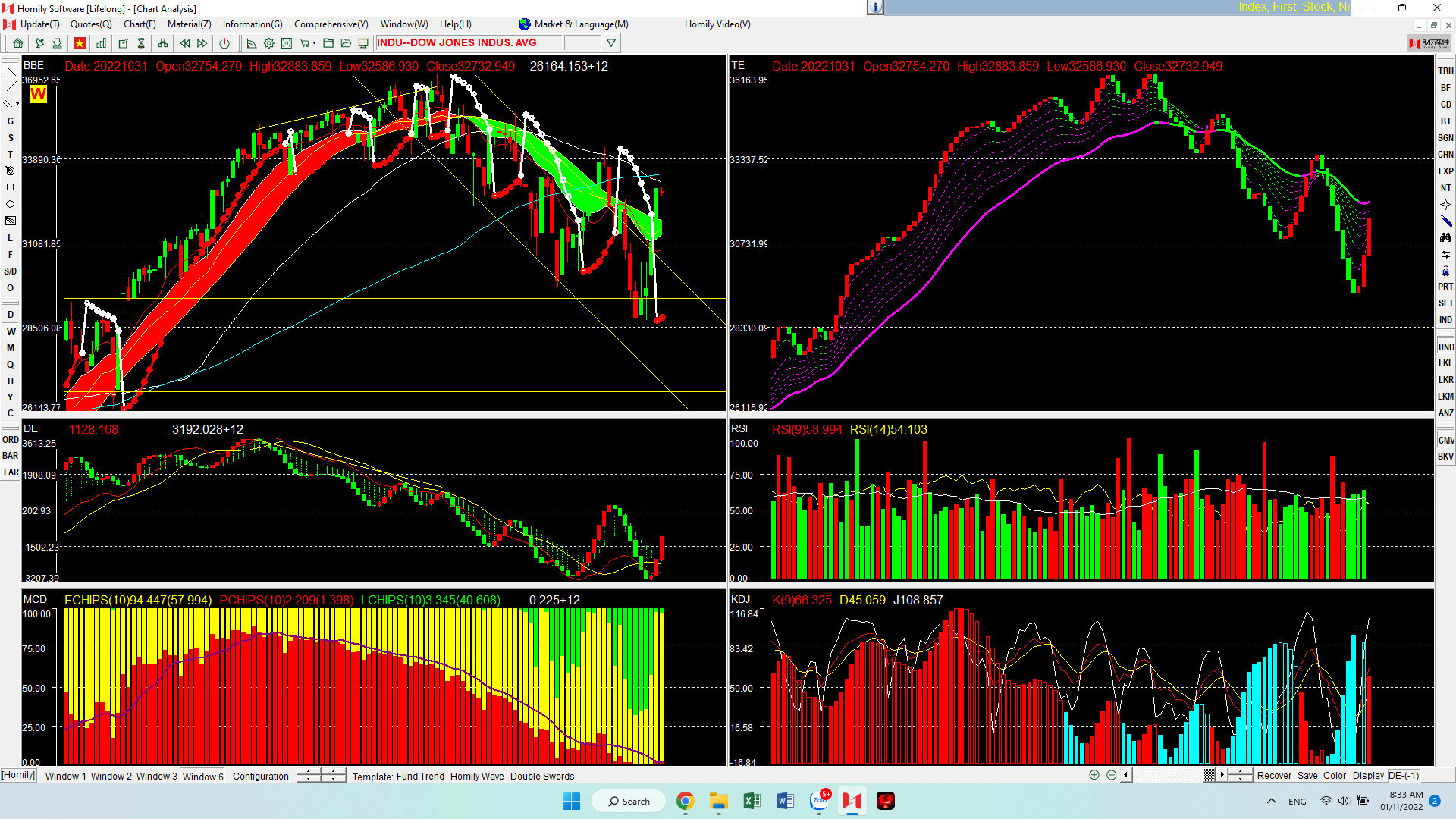Click the fast-forward double arrow icon
Image resolution: width=1456 pixels, height=819 pixels.
point(202,43)
